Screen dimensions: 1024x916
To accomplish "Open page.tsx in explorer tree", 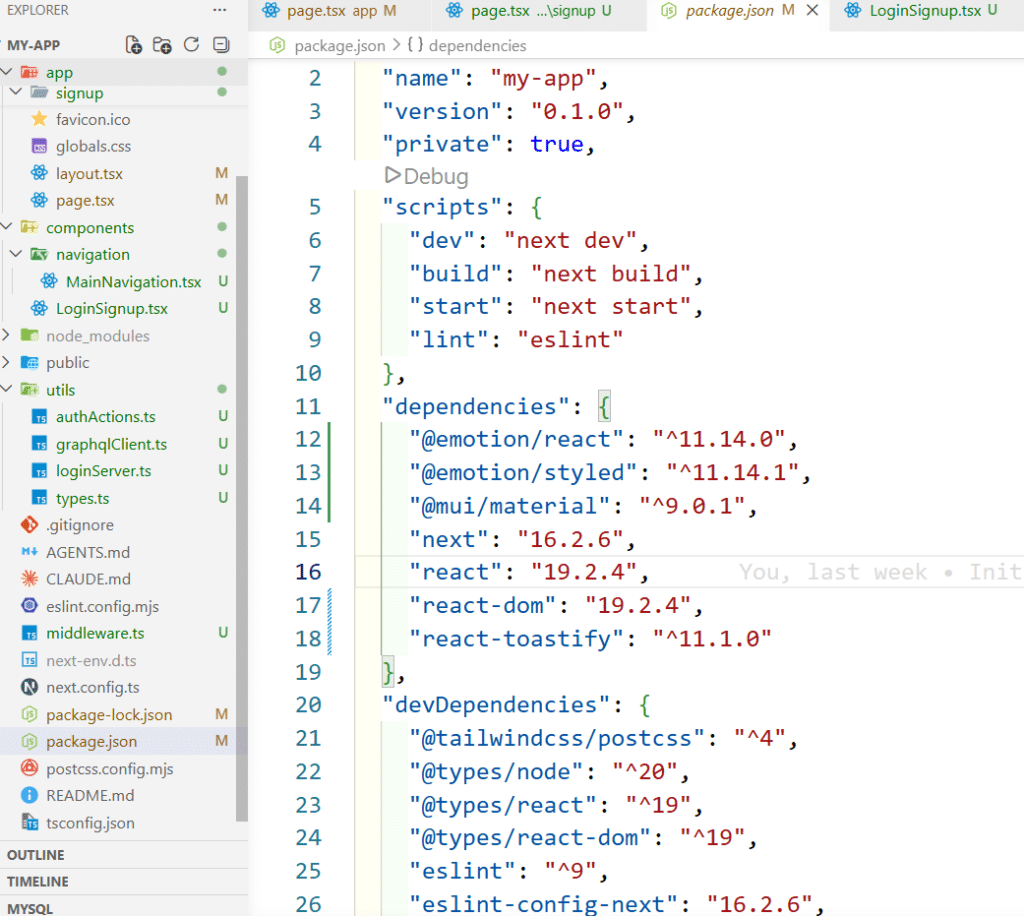I will [85, 200].
